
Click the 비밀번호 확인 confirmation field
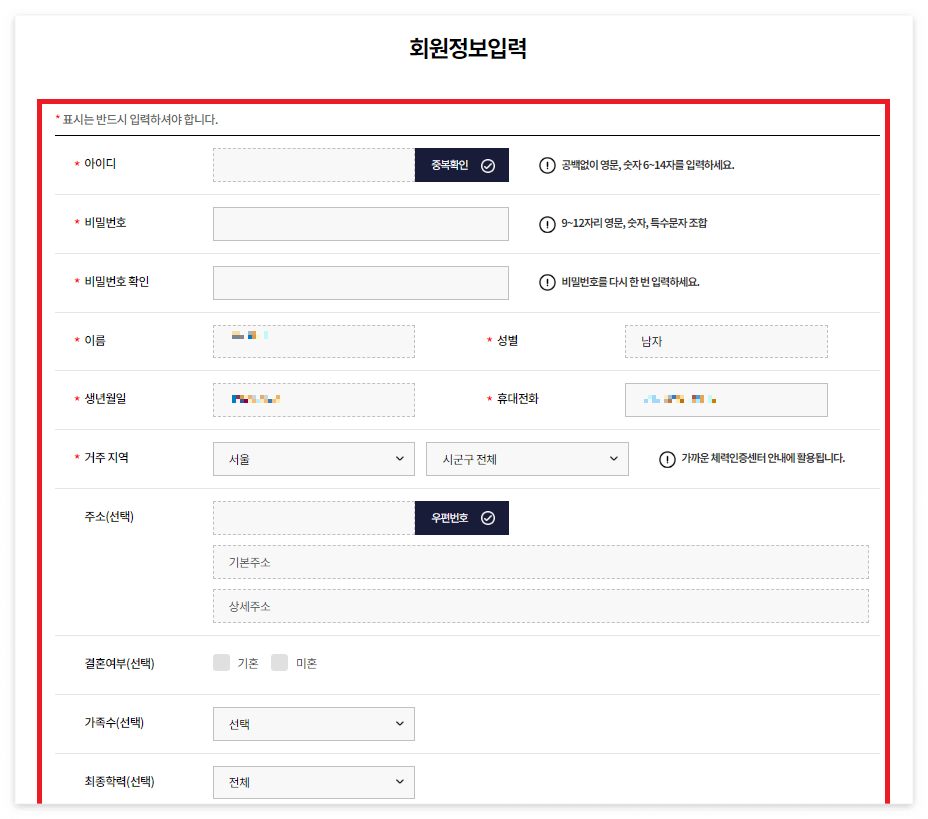pyautogui.click(x=360, y=282)
